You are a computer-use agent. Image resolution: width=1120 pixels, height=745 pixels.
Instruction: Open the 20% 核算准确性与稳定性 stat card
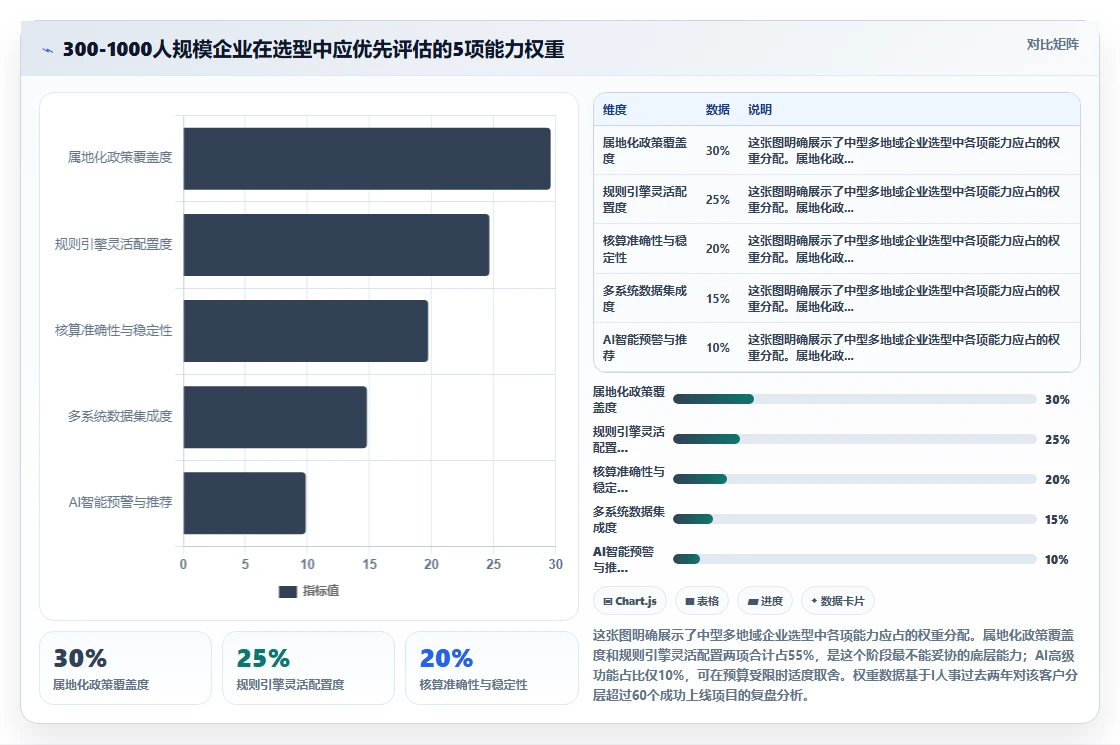(x=491, y=668)
